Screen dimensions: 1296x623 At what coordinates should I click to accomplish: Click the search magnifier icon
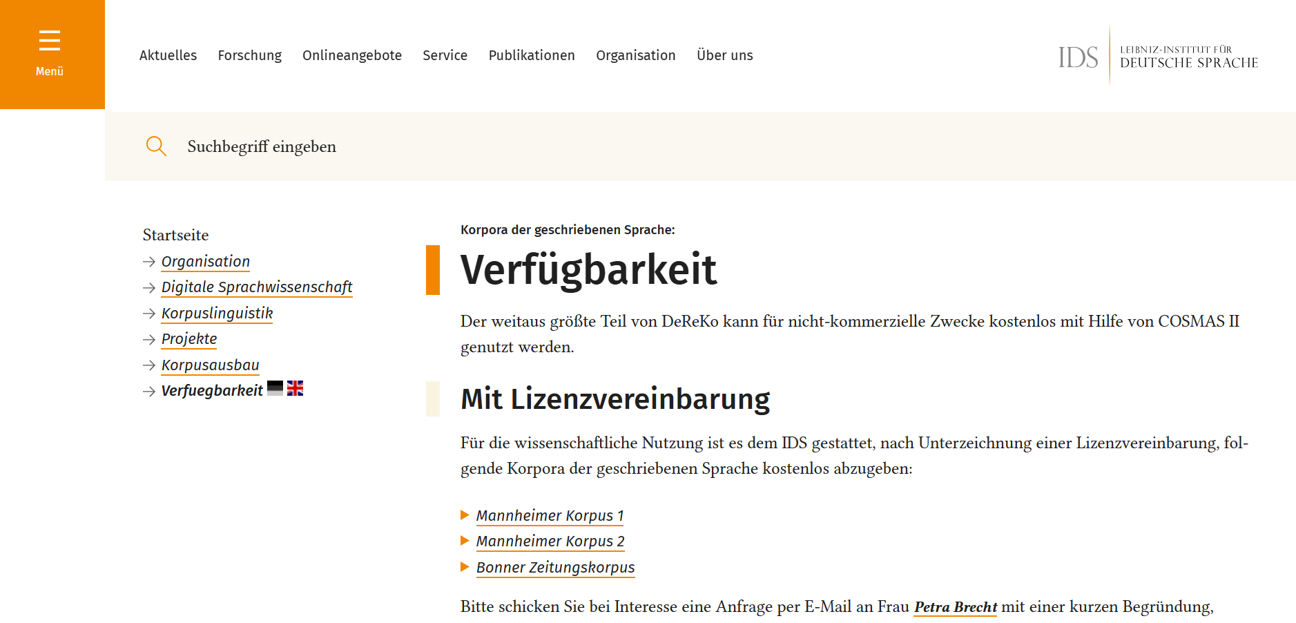(156, 146)
